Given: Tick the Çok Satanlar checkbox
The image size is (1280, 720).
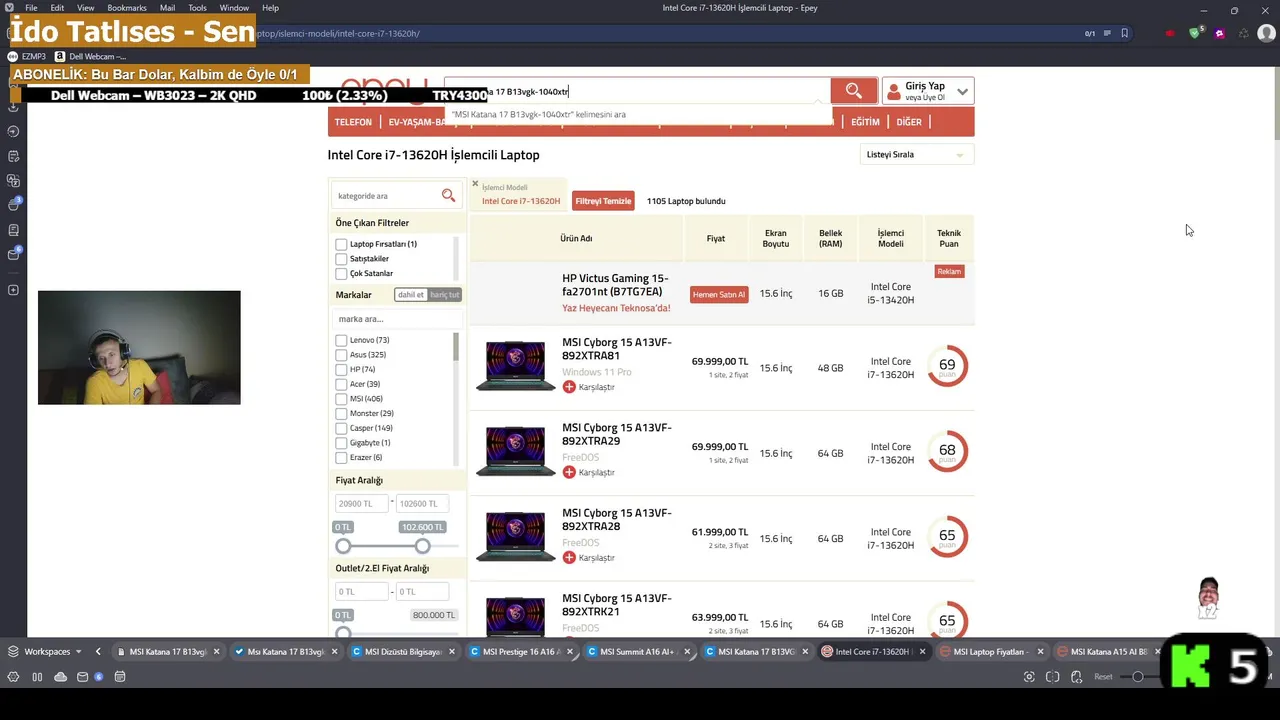Looking at the screenshot, I should [341, 273].
